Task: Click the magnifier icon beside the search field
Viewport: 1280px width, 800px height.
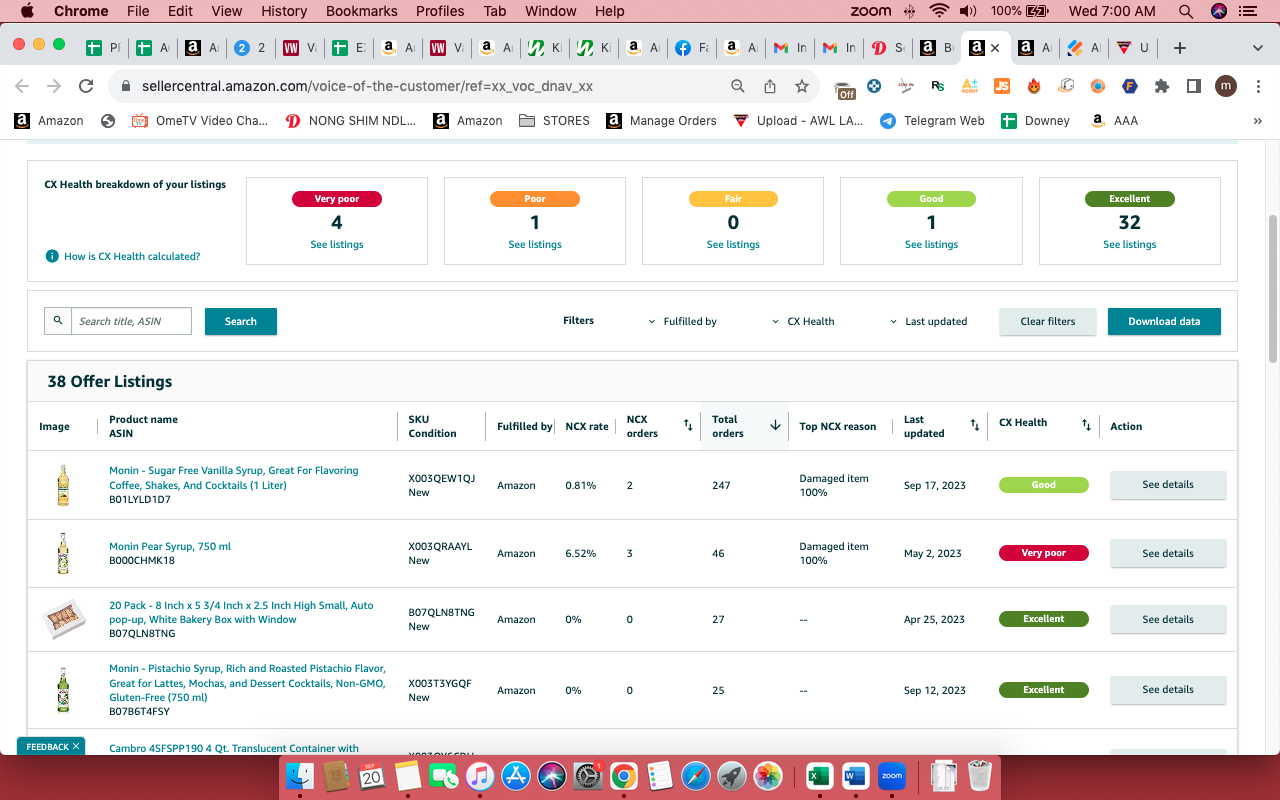Action: pyautogui.click(x=58, y=321)
